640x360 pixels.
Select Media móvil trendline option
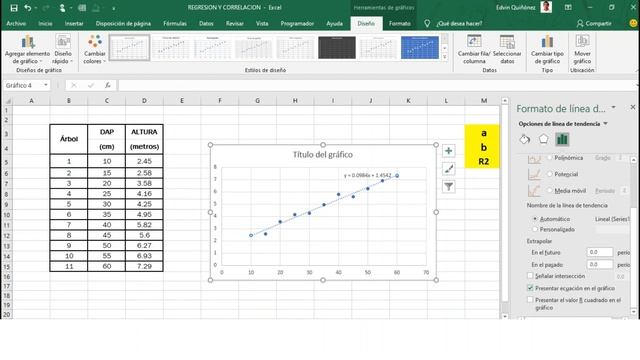point(550,191)
